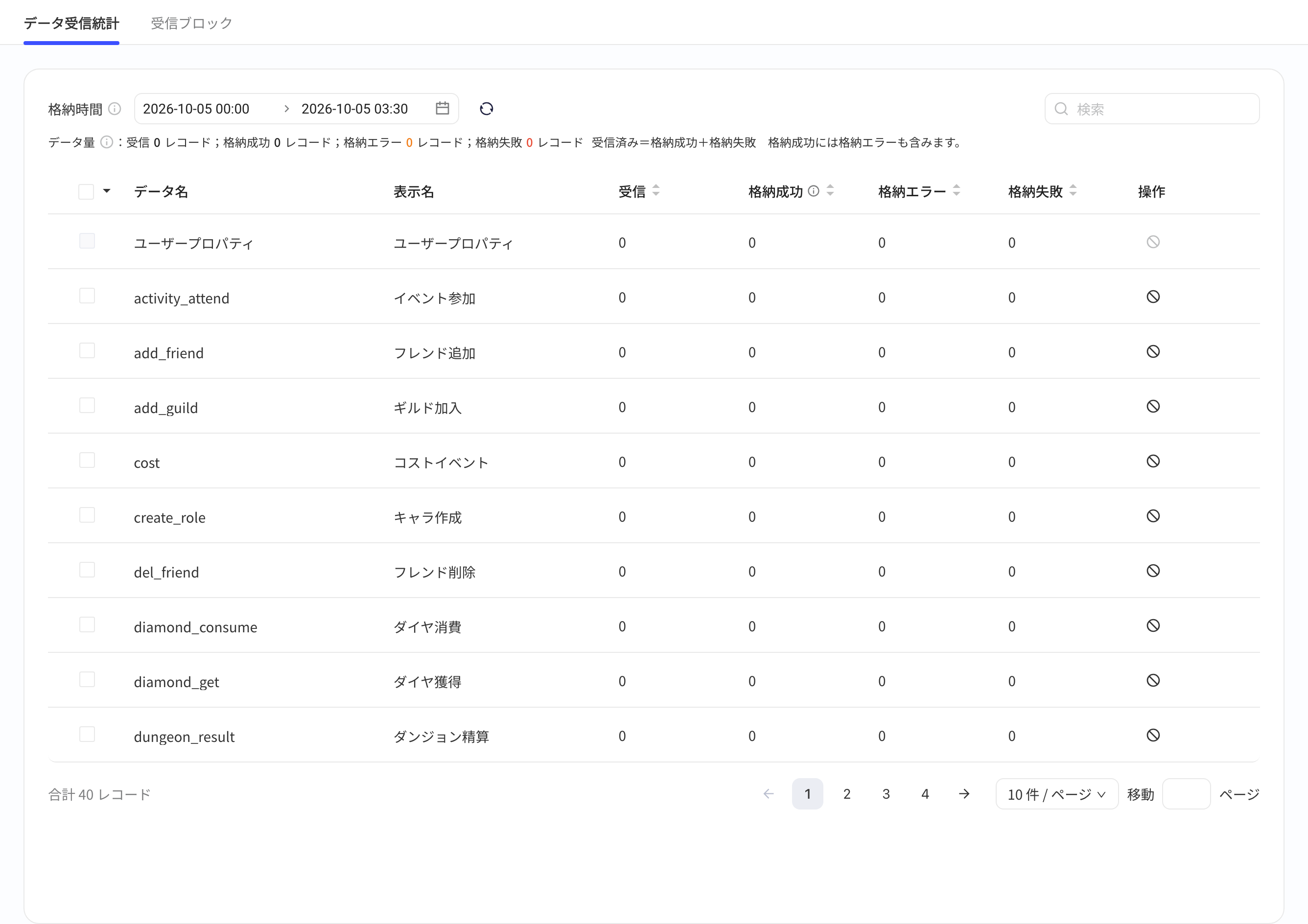Sort by the 格納エラー column arrows
Screen dimensions: 1308x924
coord(957,191)
